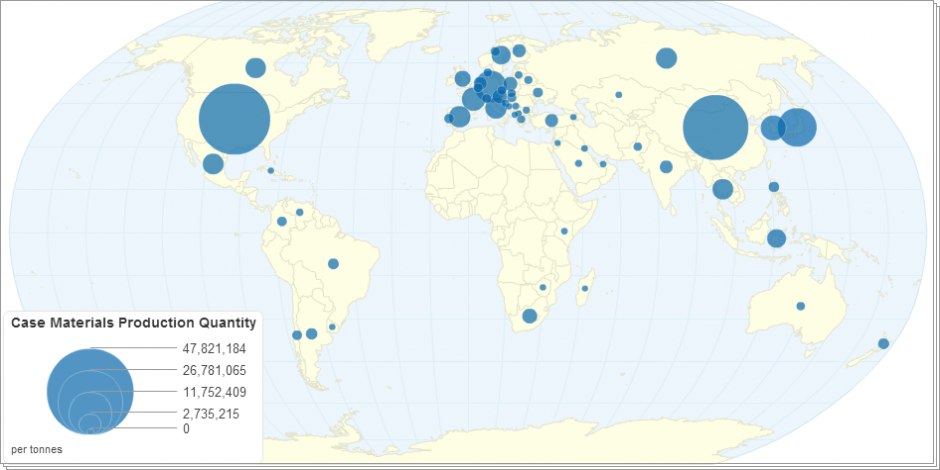940x470 pixels.
Task: Select the 2,735,215 legend label
Action: (x=209, y=413)
